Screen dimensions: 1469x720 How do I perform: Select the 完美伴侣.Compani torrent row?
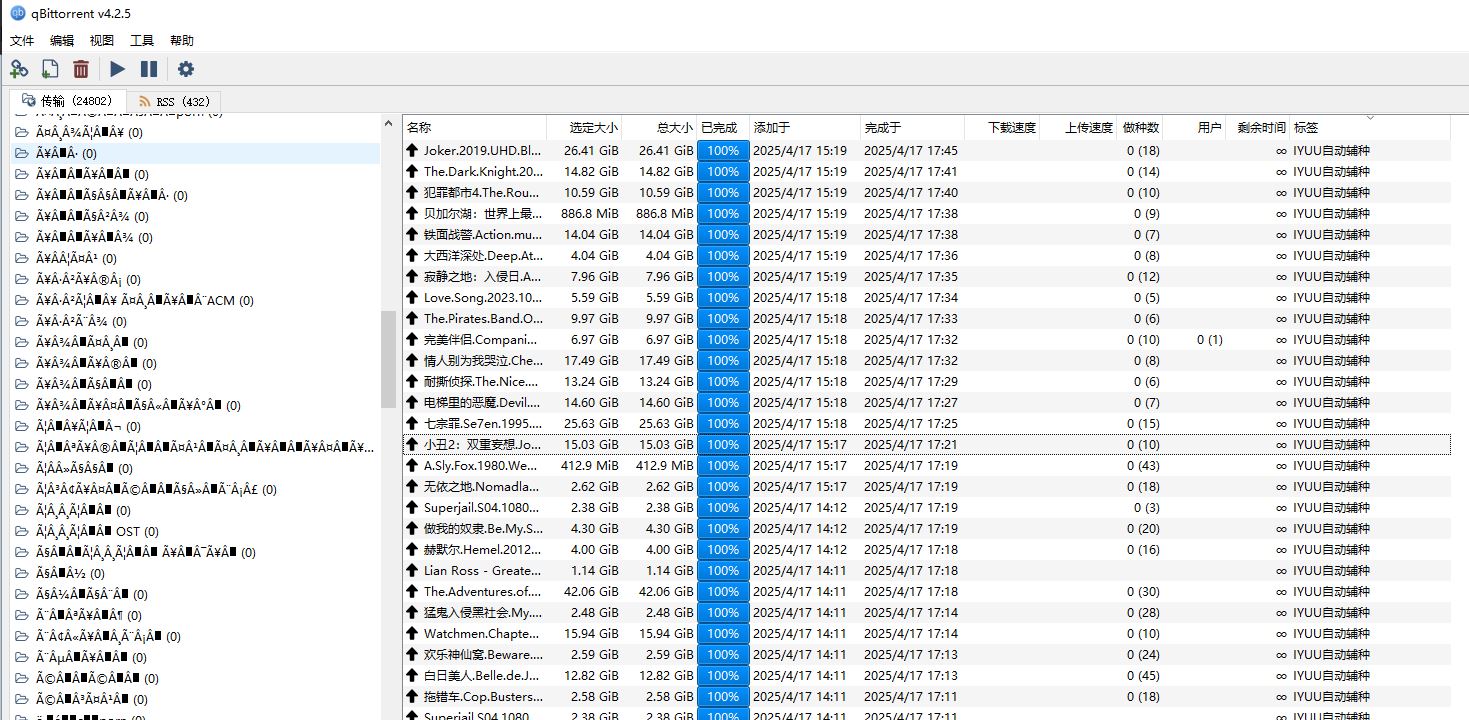pyautogui.click(x=926, y=339)
